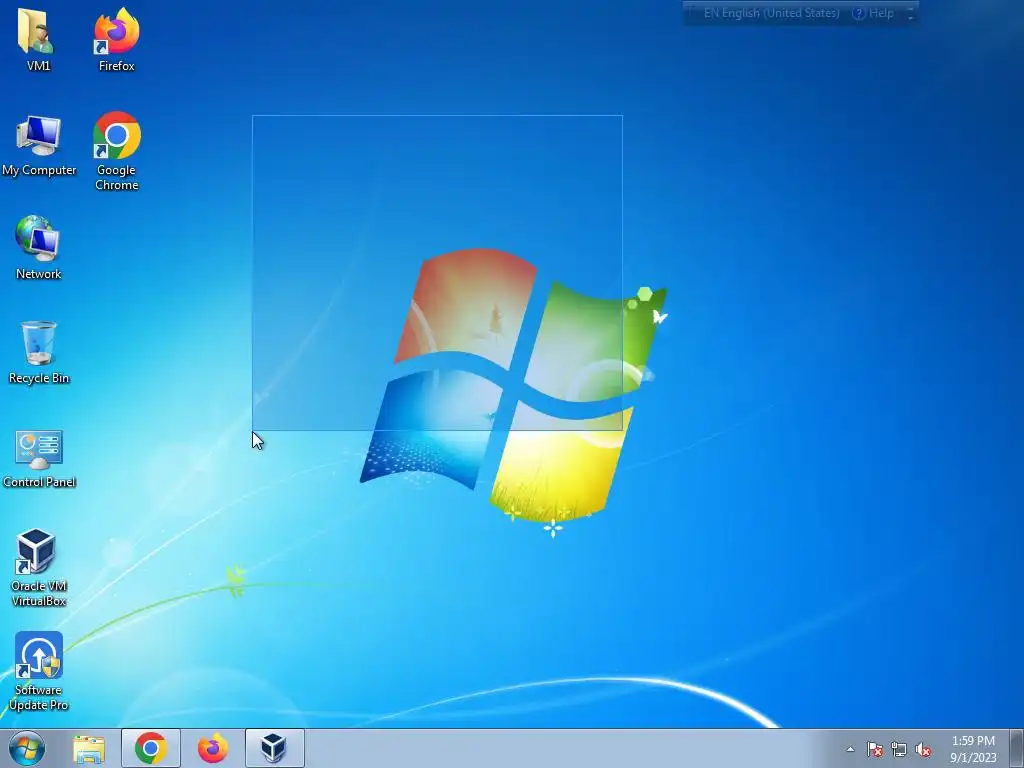Click the language bar Help button

(873, 13)
